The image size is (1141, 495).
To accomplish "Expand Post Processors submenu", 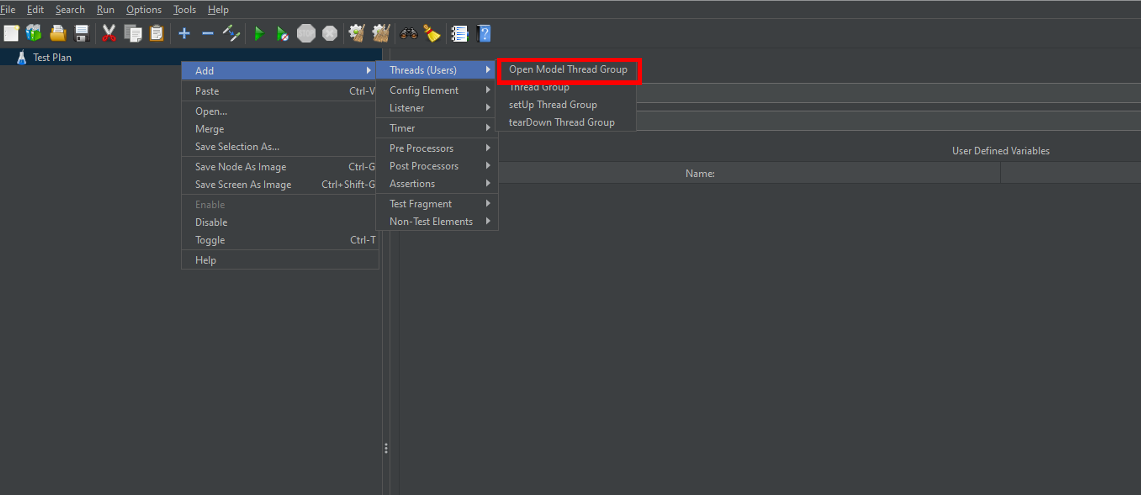I will coord(437,166).
